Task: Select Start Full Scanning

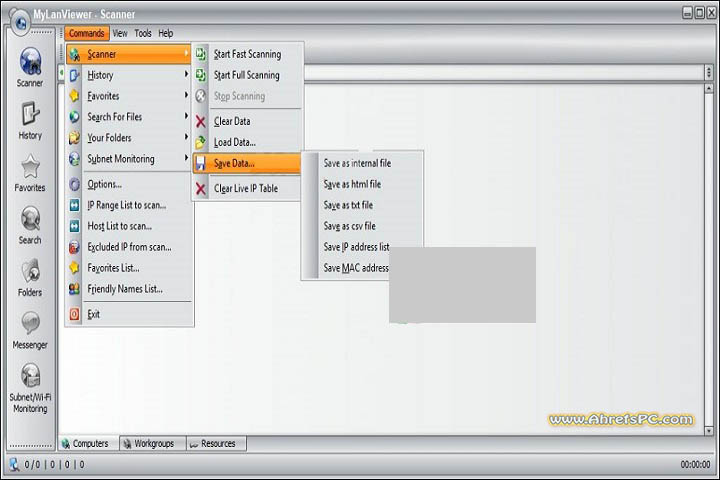Action: [x=248, y=75]
